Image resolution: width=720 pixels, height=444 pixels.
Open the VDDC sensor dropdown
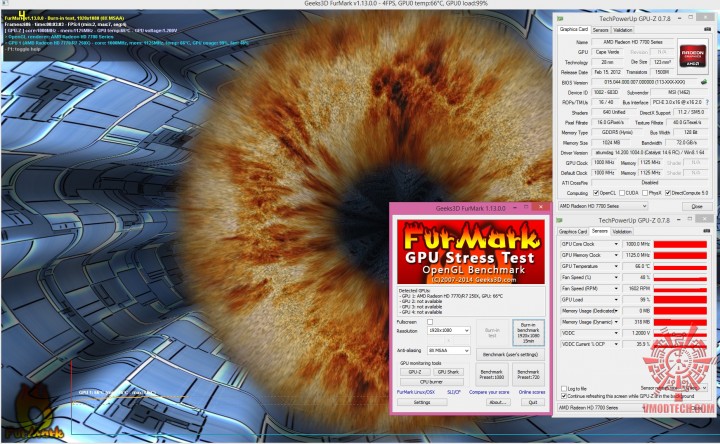(x=616, y=333)
